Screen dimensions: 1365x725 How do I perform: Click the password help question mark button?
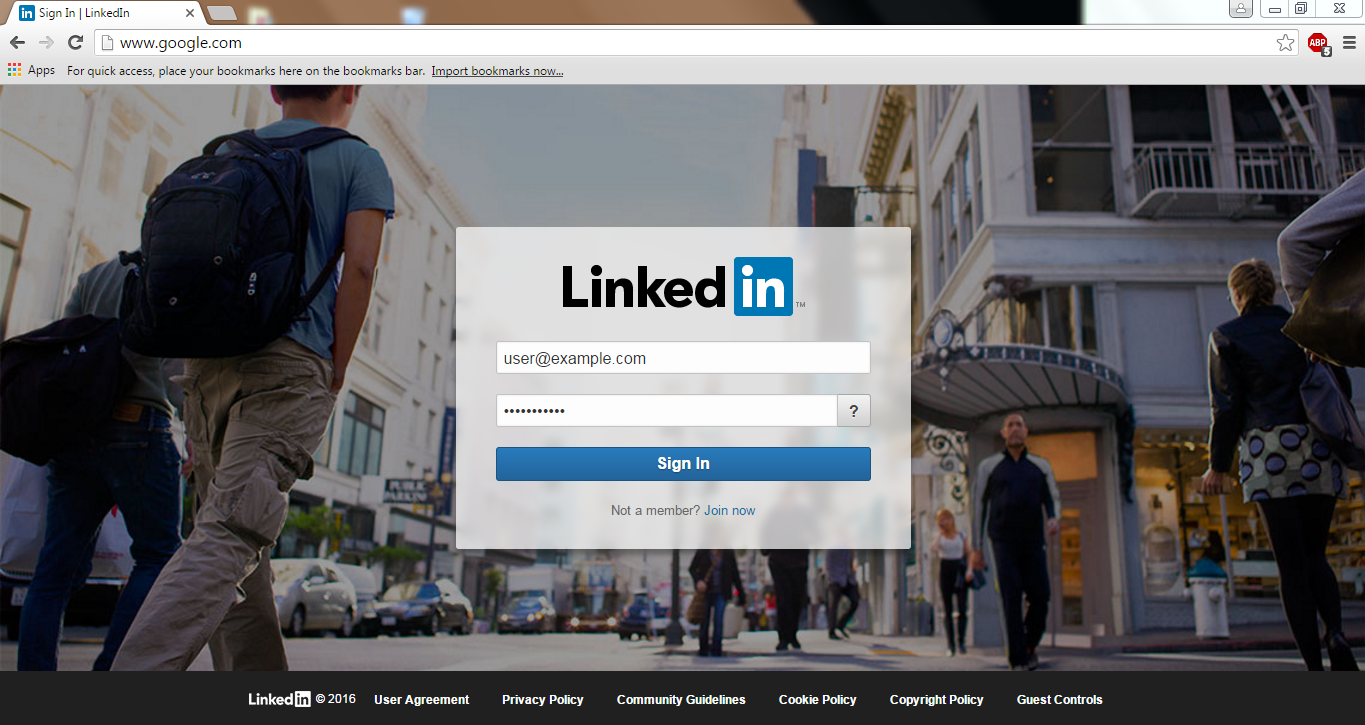tap(854, 410)
